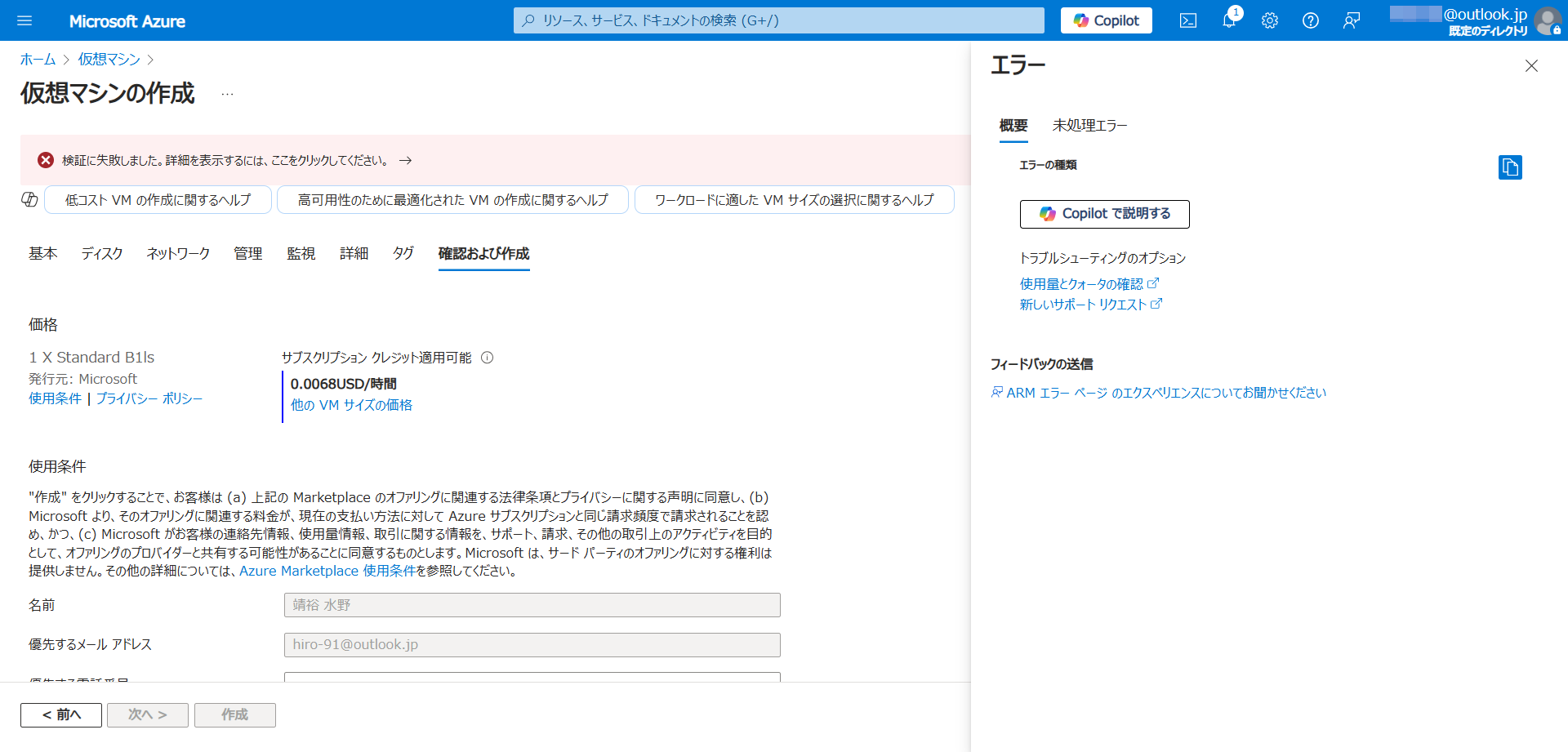Click the feedback icon in header
This screenshot has height=752, width=1568.
[x=1351, y=20]
